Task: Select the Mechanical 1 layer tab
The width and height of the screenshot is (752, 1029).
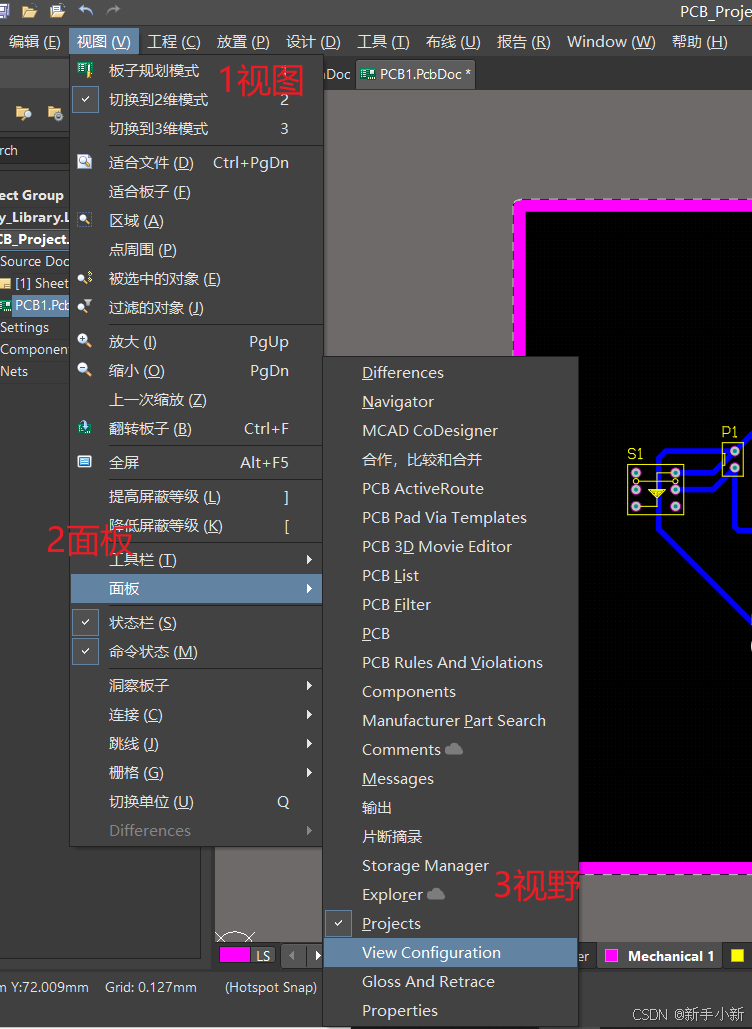Action: click(670, 956)
